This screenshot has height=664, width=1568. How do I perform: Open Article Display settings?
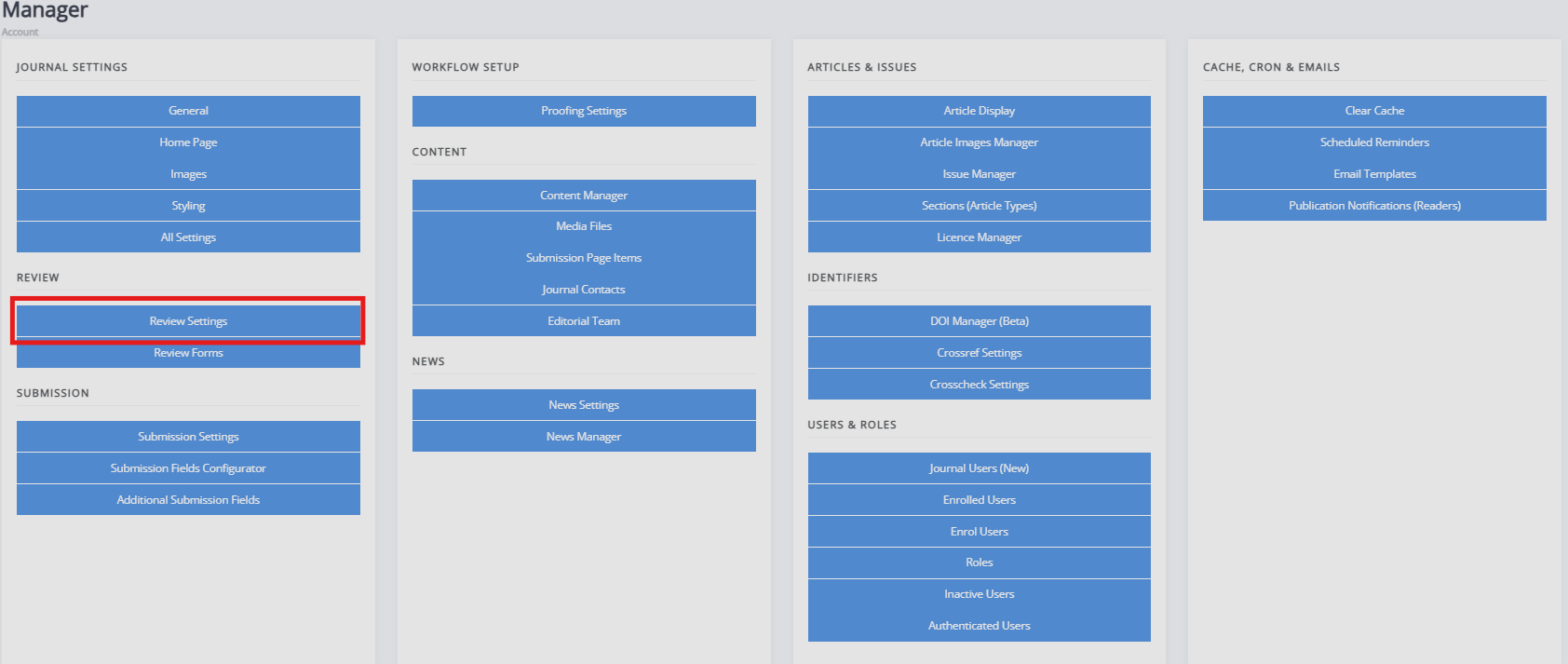point(980,111)
